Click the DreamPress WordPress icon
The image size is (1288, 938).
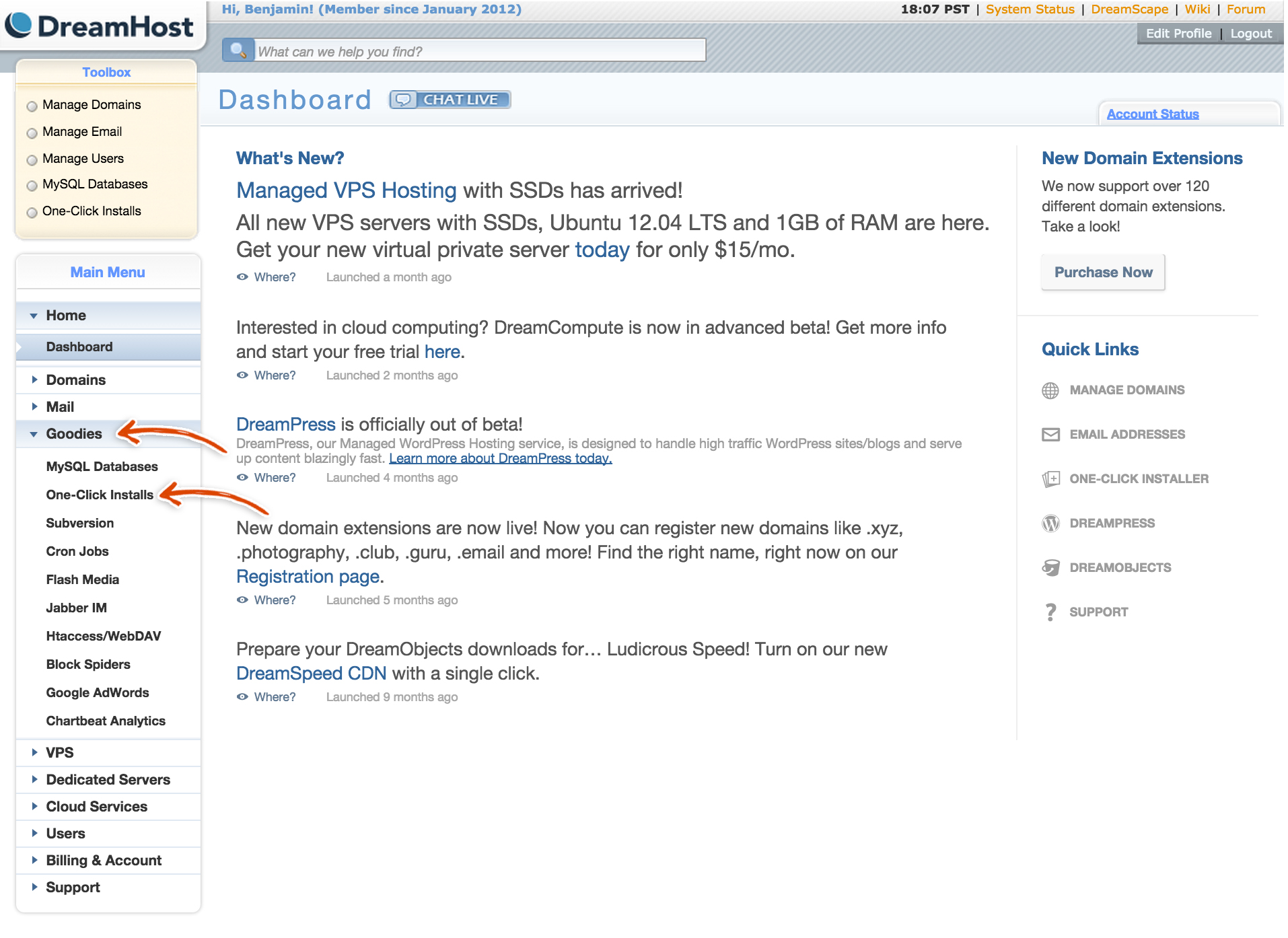(x=1051, y=523)
